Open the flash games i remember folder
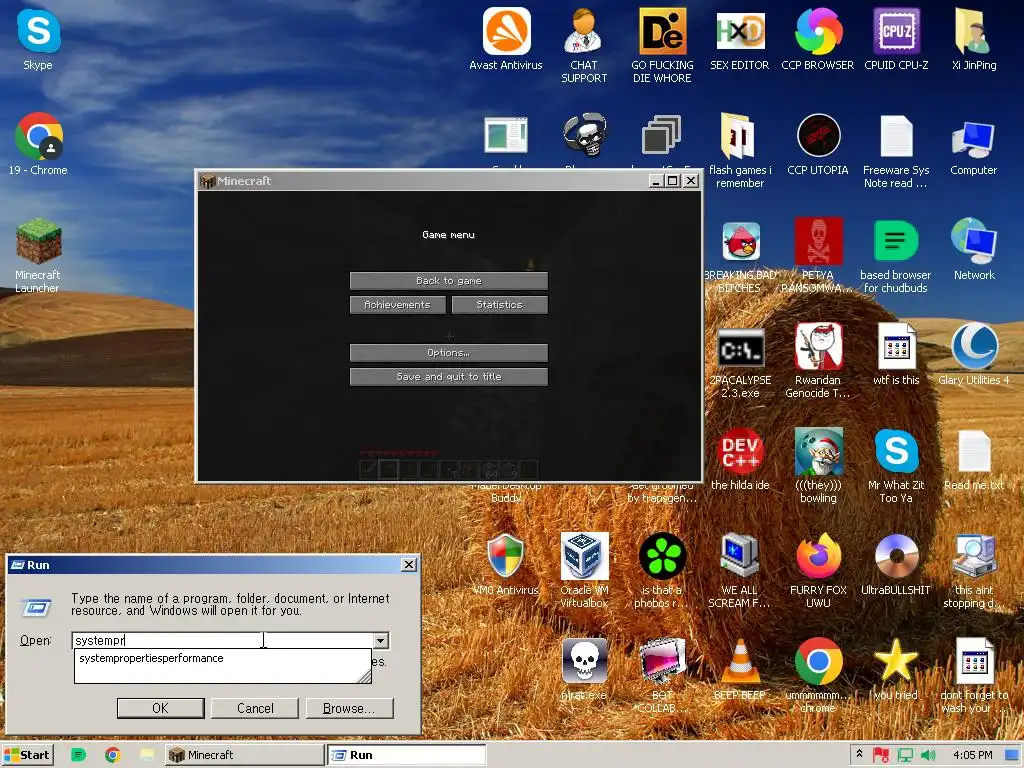The width and height of the screenshot is (1024, 768). (740, 151)
